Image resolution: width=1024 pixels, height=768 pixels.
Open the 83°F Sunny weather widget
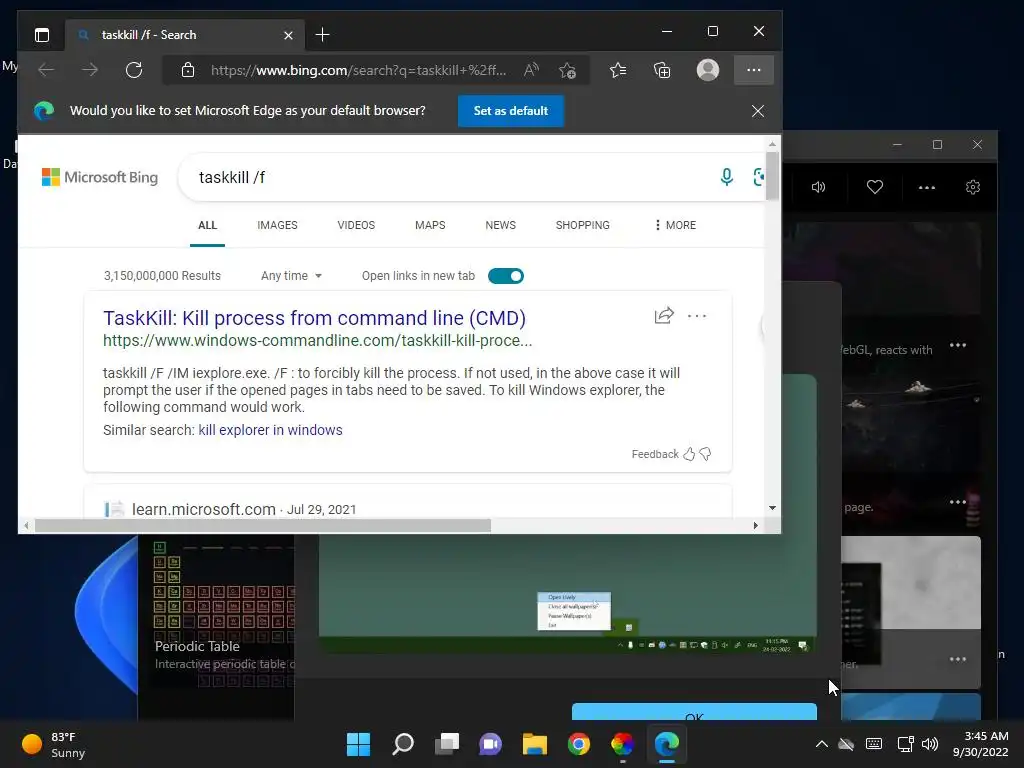click(x=54, y=744)
